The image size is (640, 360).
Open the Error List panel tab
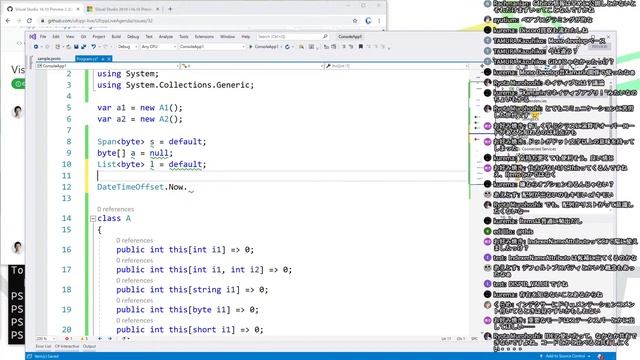(x=43, y=347)
